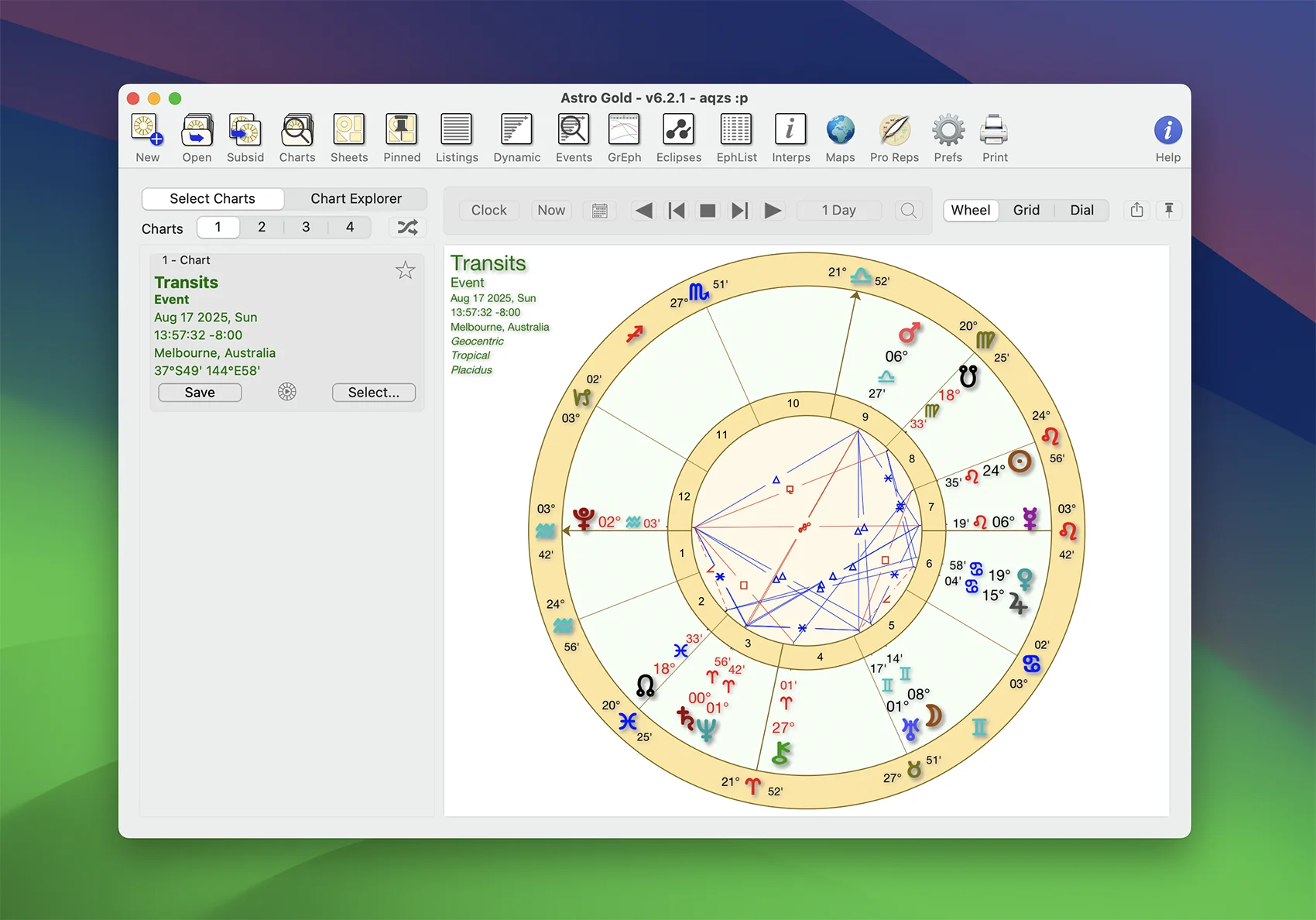Create a New chart from toolbar
The height and width of the screenshot is (920, 1316).
click(147, 138)
